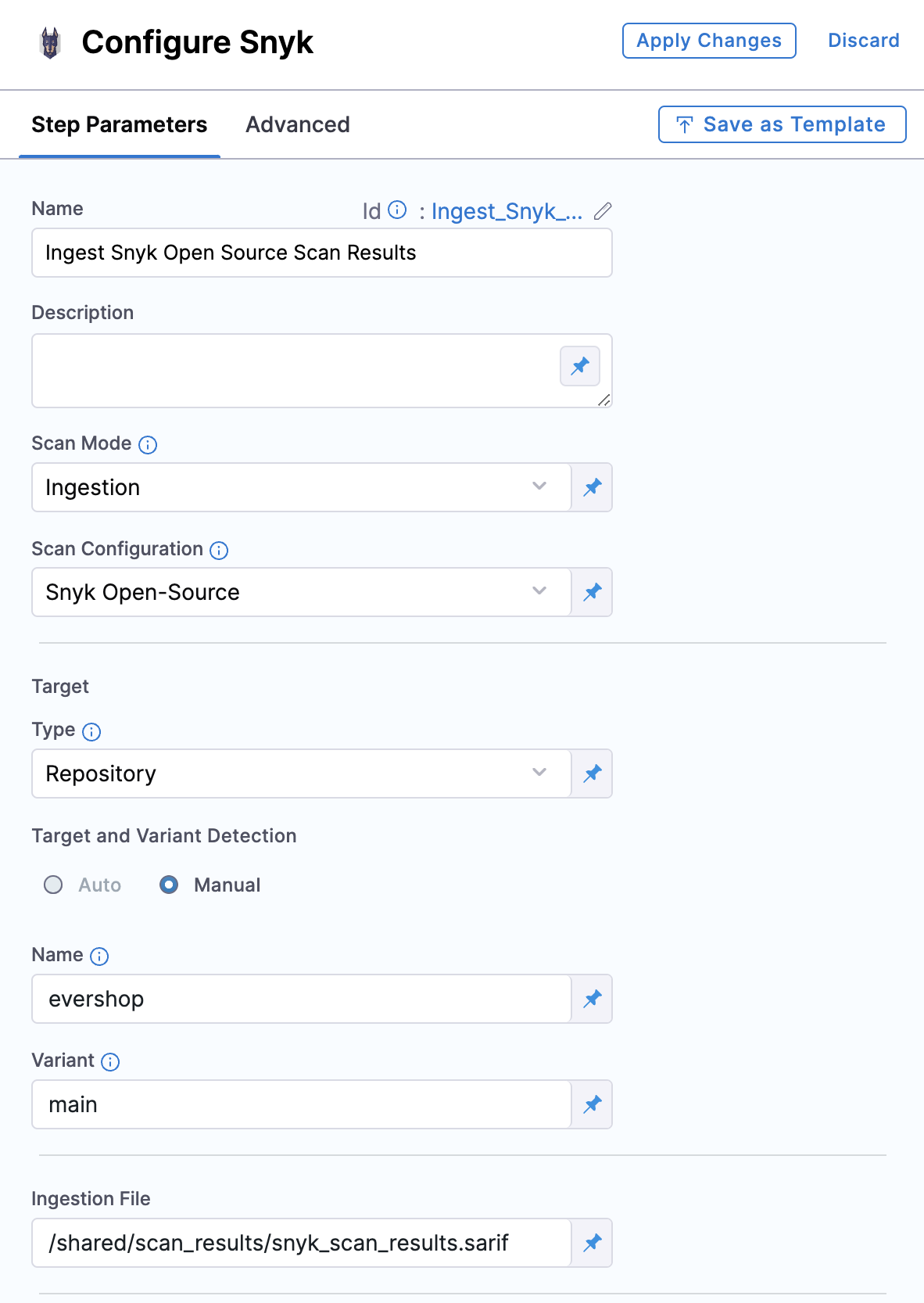Open the Type Repository dropdown
The height and width of the screenshot is (1303, 924).
301,774
